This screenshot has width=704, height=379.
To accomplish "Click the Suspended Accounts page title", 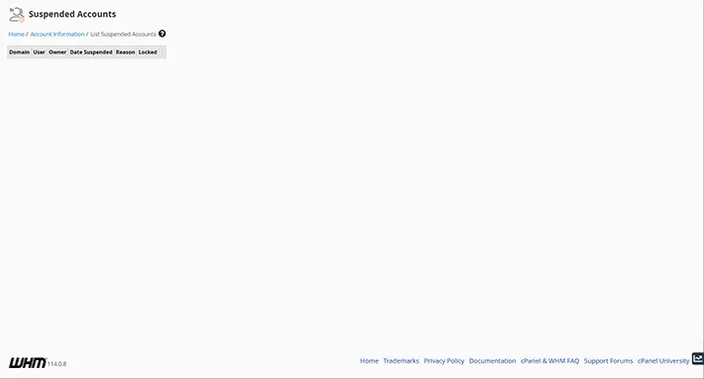I will pyautogui.click(x=72, y=14).
